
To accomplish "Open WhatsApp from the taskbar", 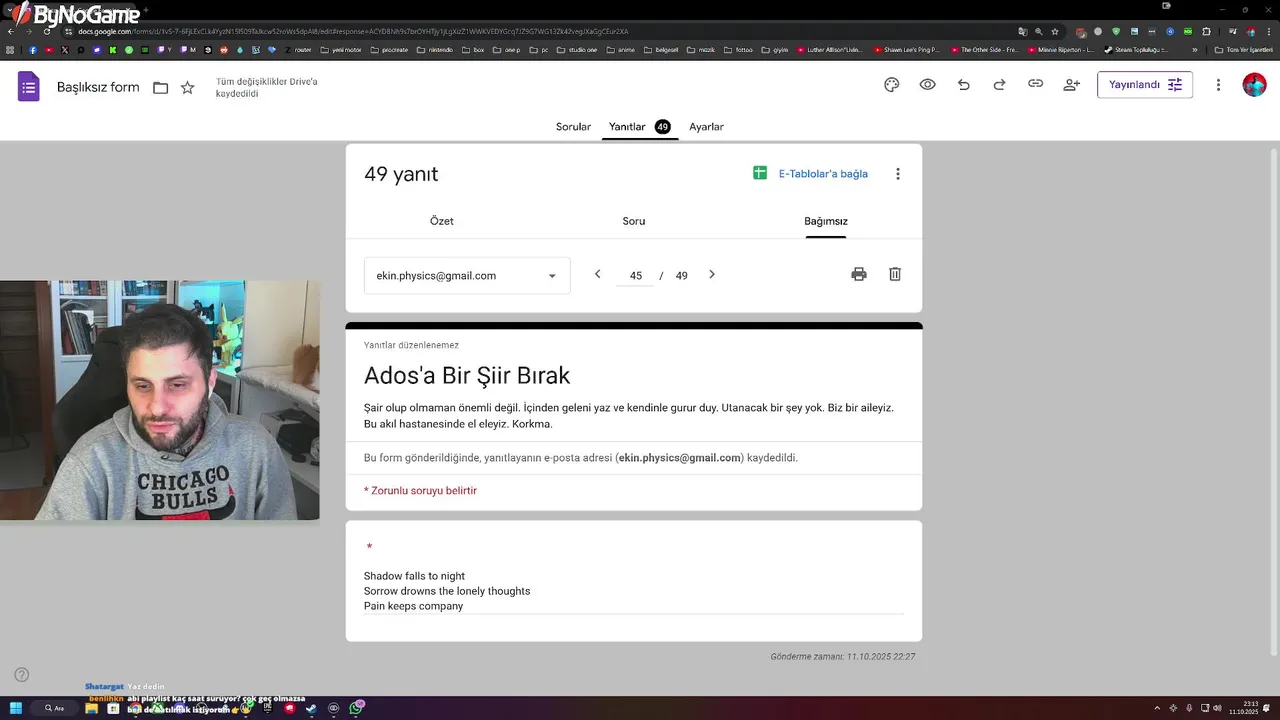I will tap(356, 708).
